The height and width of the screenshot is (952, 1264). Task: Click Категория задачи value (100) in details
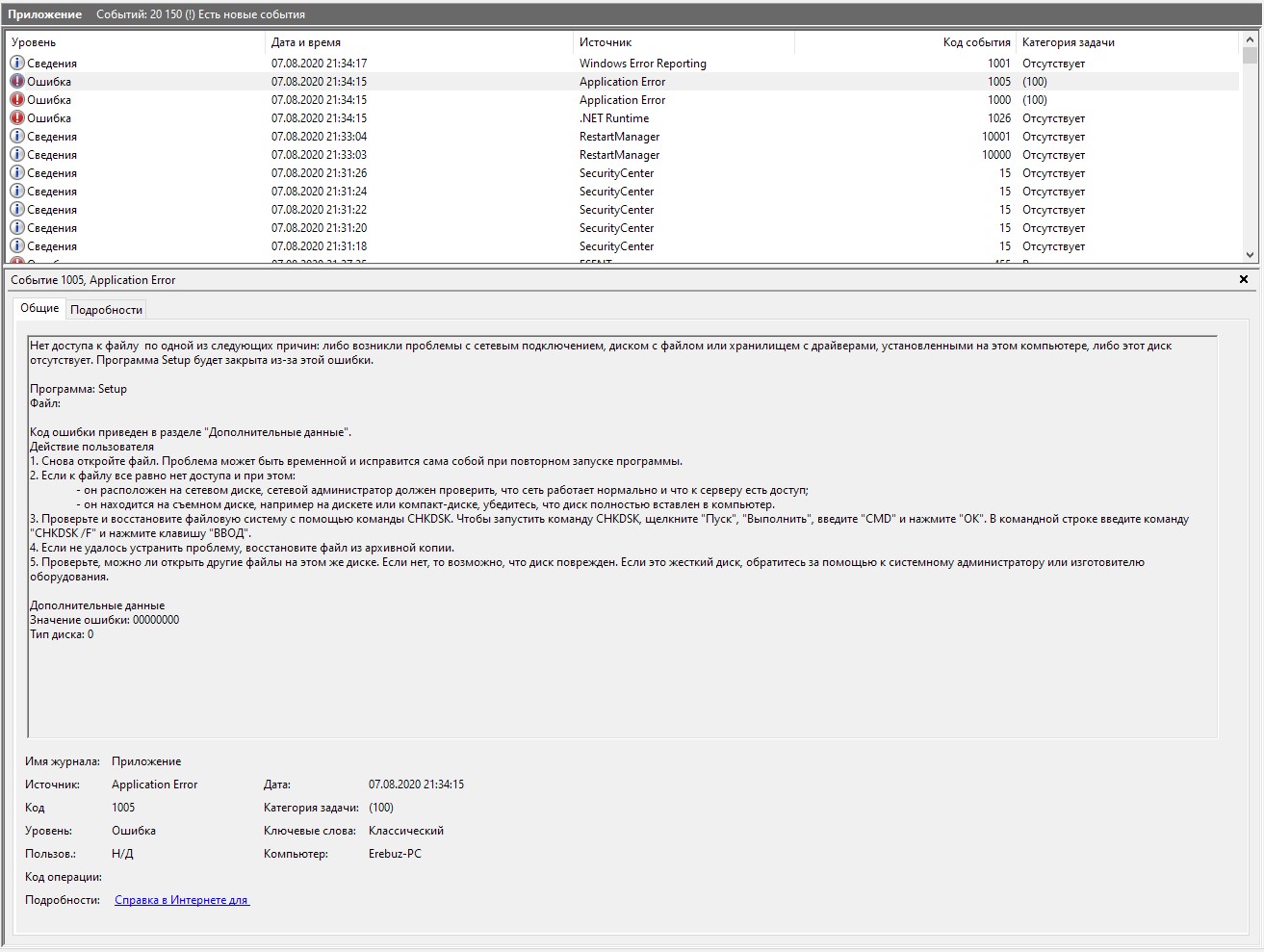click(x=381, y=808)
